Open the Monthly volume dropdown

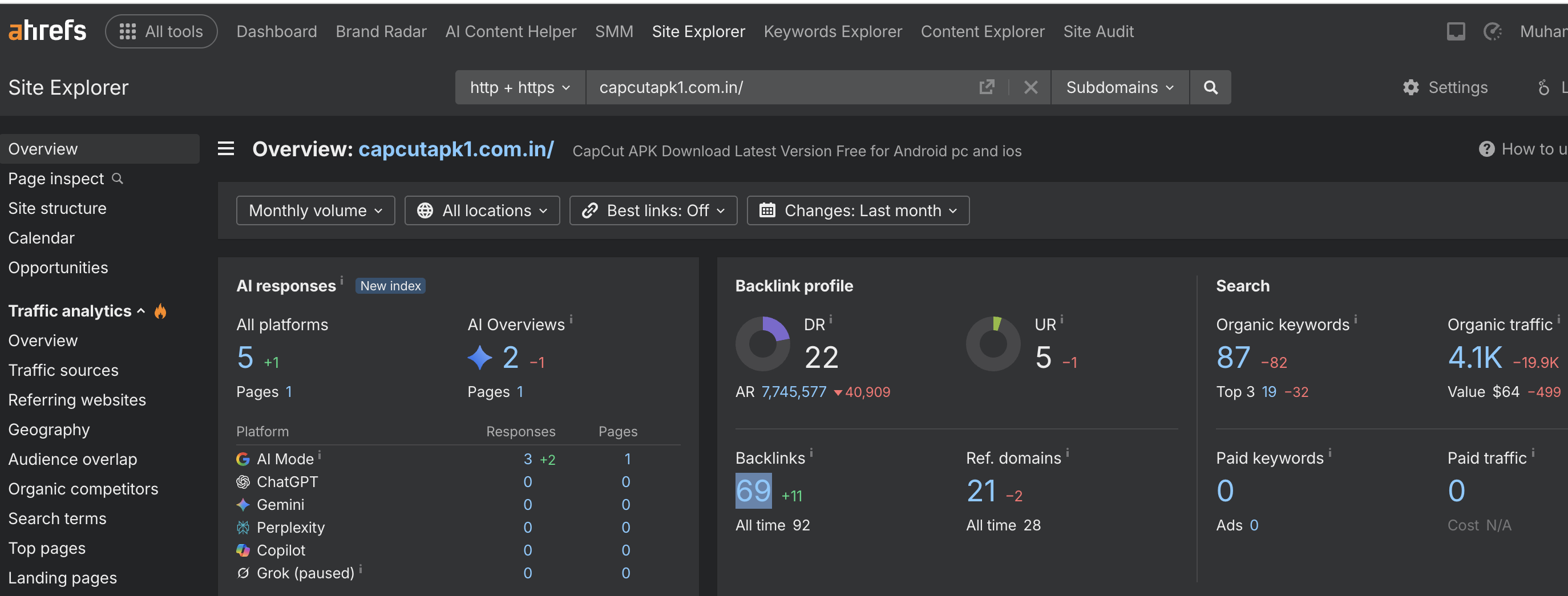[316, 210]
